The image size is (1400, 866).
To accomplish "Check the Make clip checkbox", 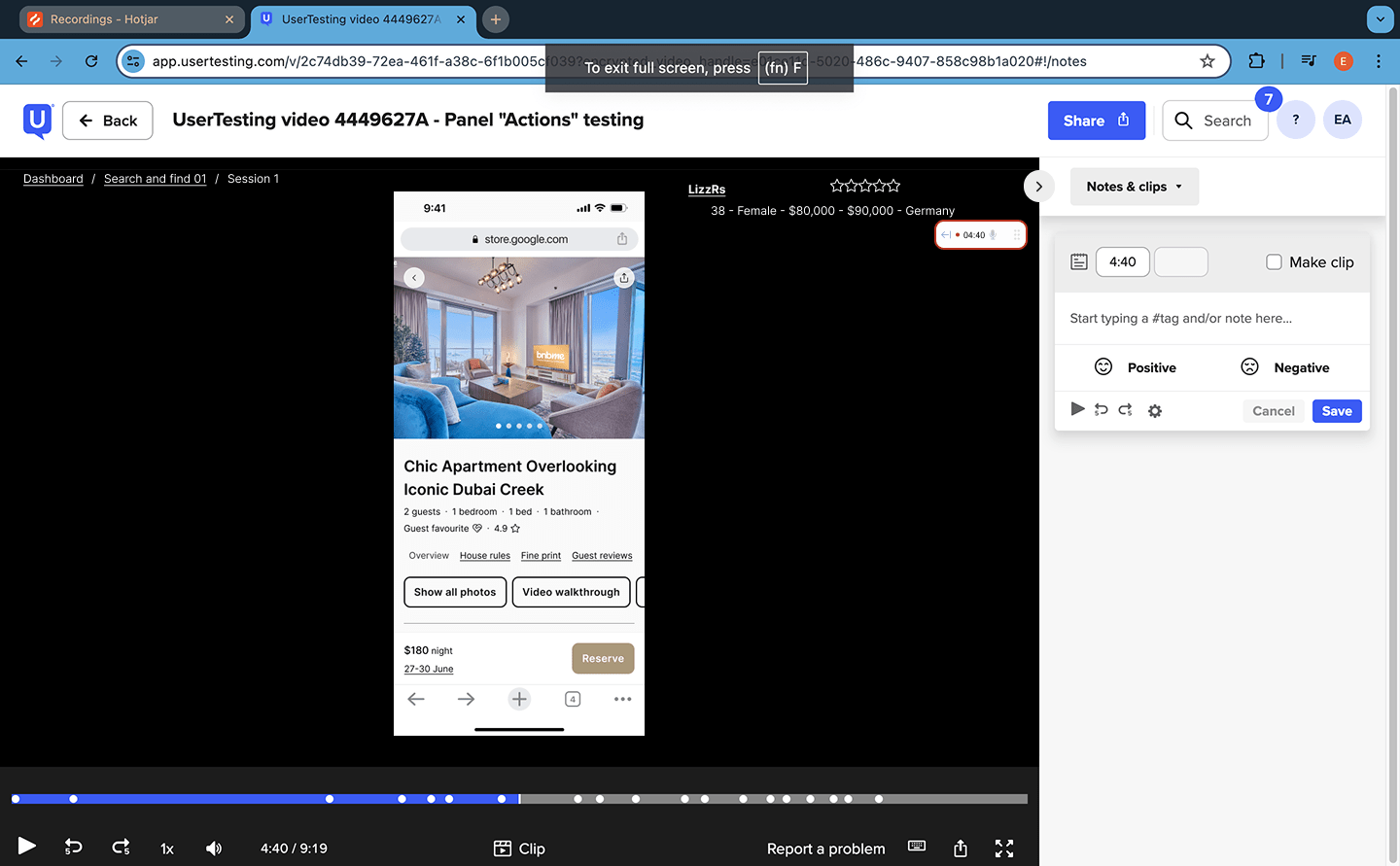I will click(1274, 262).
